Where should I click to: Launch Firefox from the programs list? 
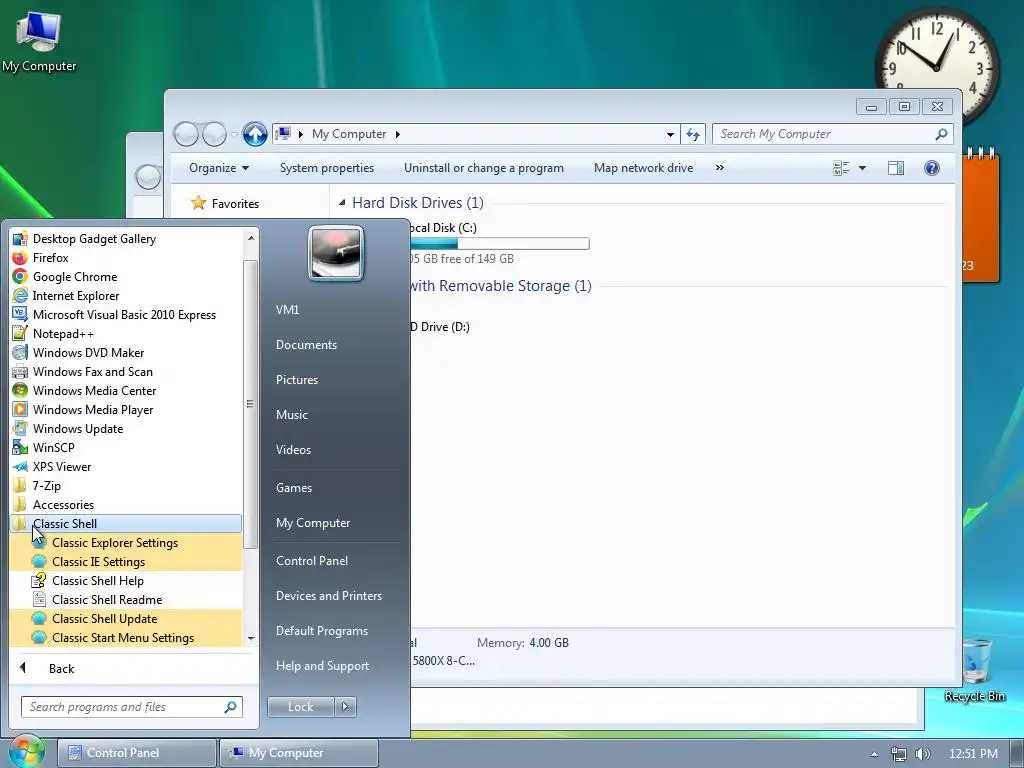[x=125, y=258]
